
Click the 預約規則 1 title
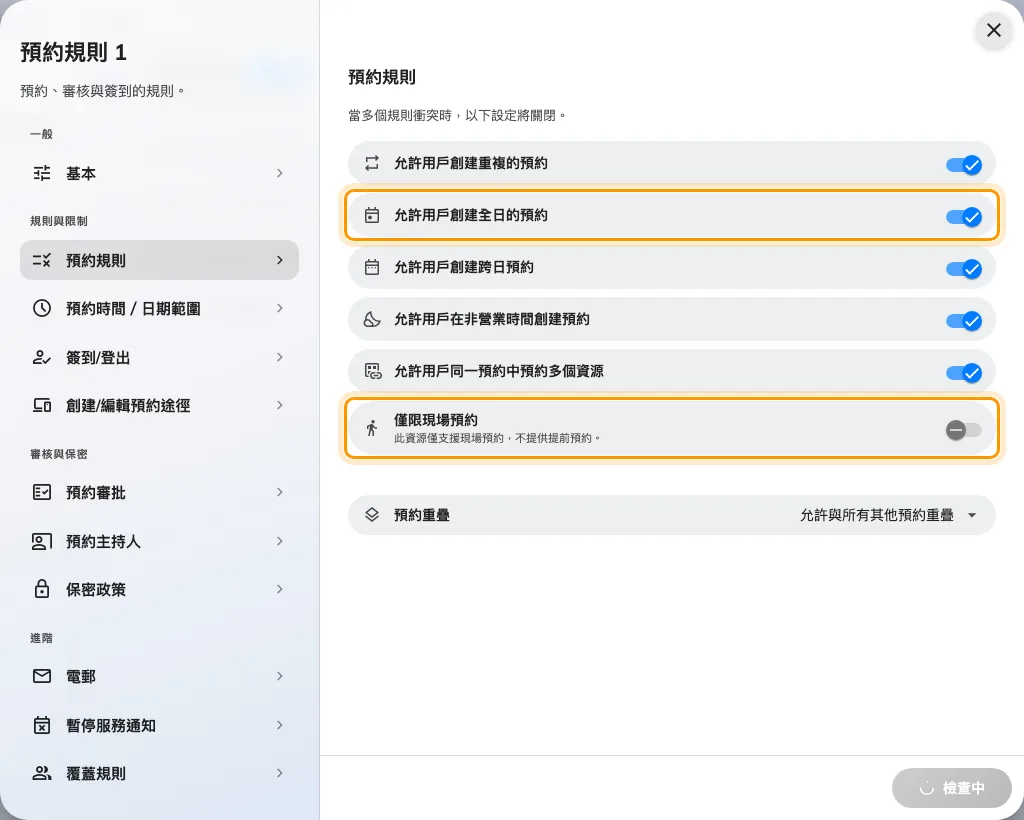[73, 52]
